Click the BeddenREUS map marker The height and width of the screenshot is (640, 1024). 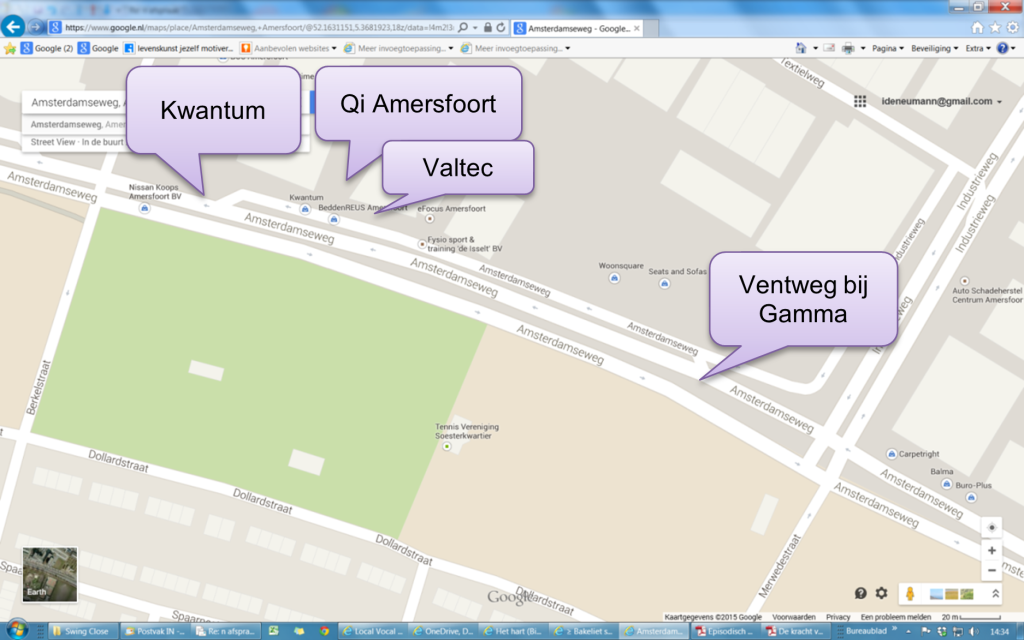click(334, 219)
